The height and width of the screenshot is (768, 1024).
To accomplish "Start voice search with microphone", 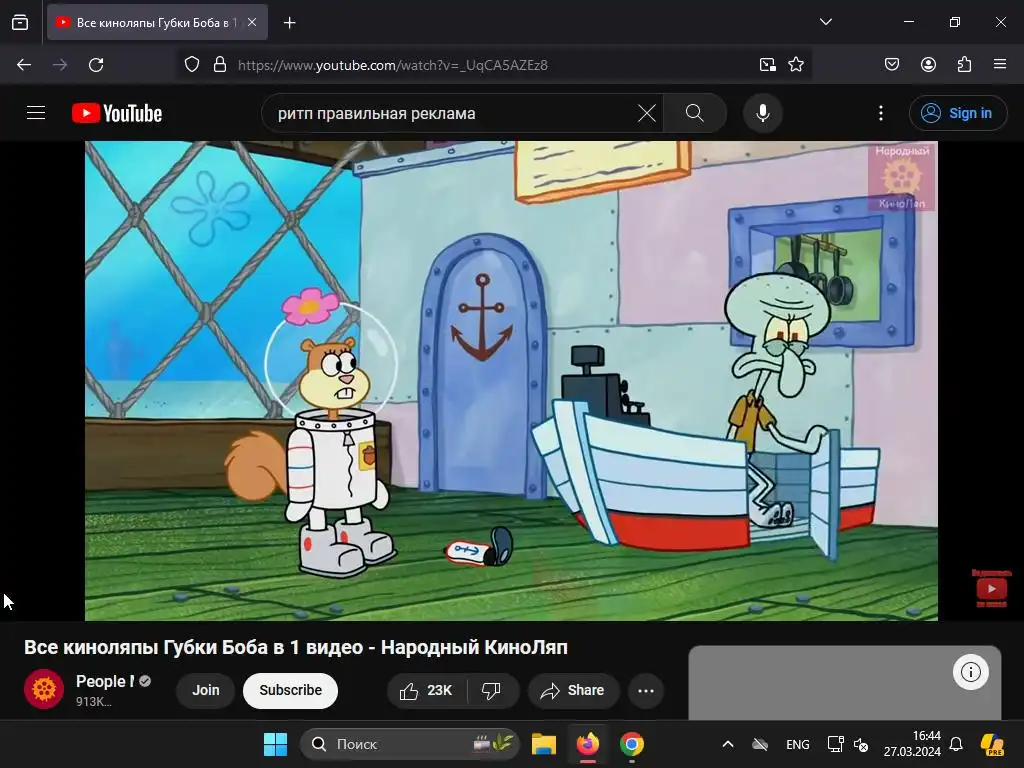I will [x=763, y=113].
